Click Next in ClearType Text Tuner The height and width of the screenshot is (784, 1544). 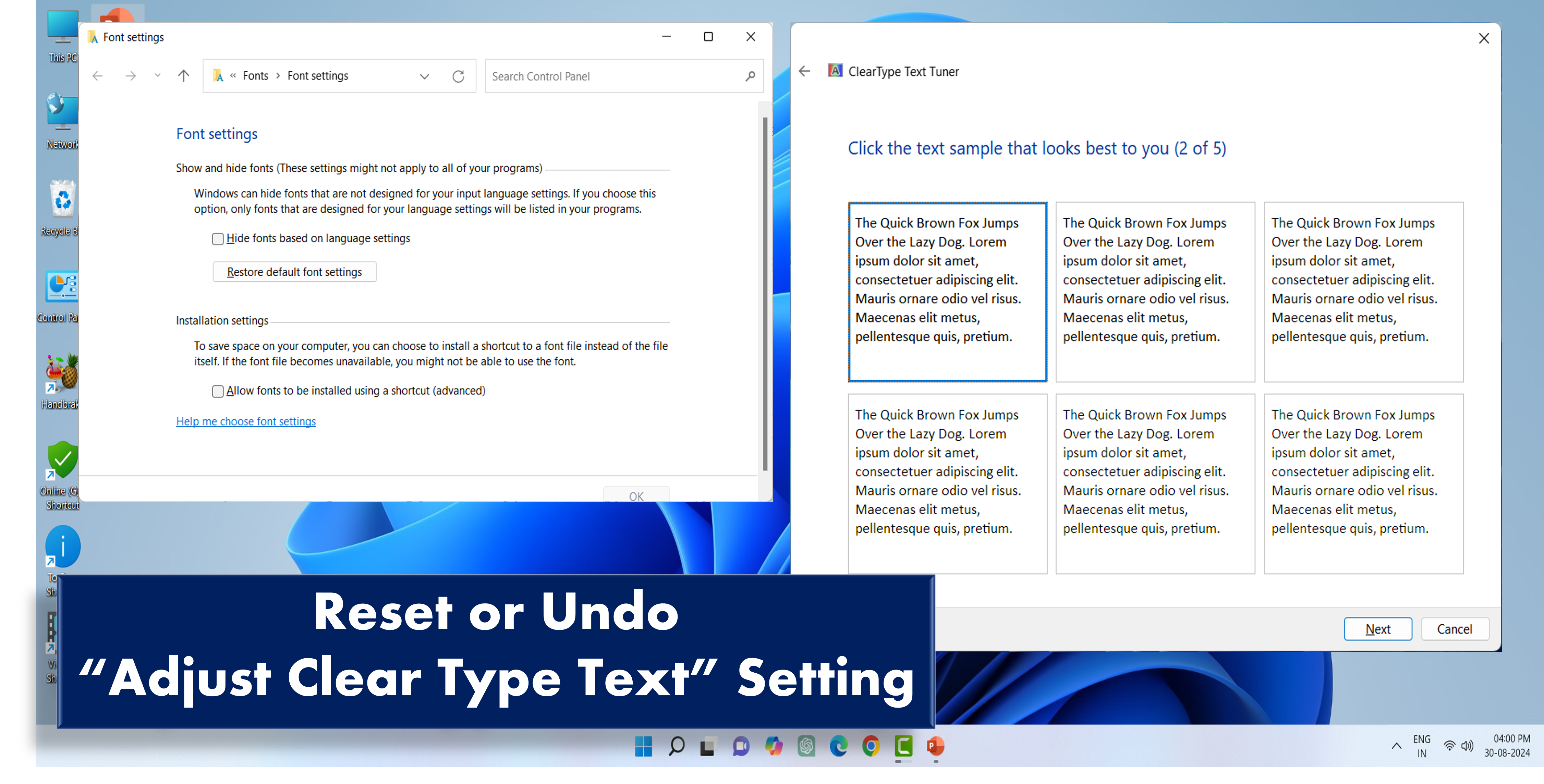point(1377,629)
